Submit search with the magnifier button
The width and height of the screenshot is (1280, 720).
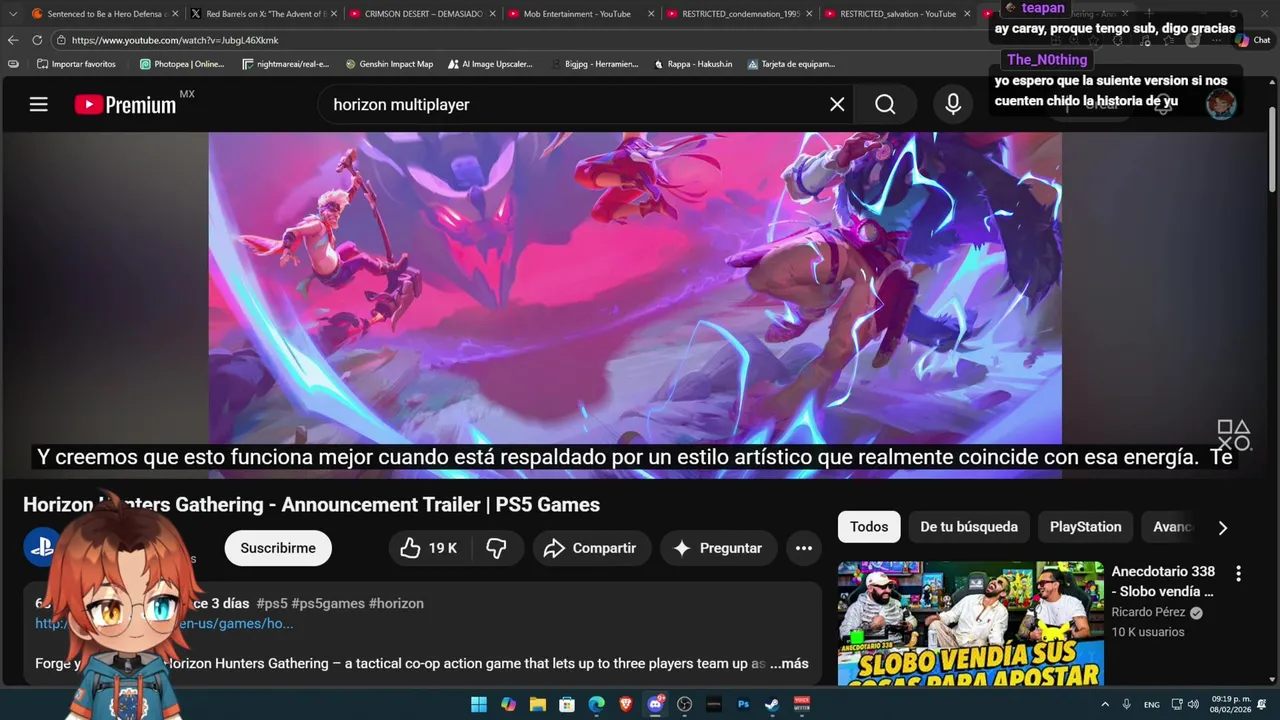coord(885,104)
